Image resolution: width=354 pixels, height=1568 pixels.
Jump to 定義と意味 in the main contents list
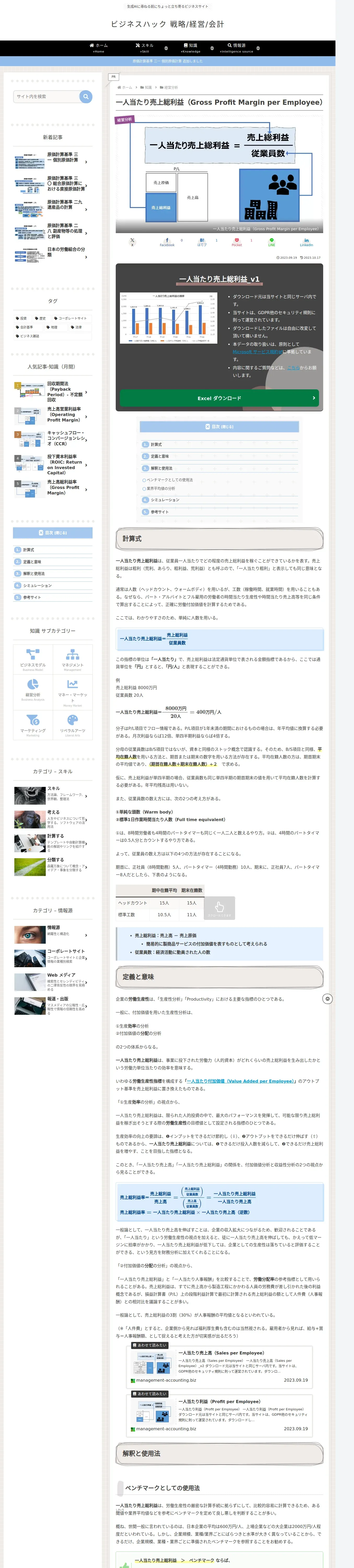159,456
